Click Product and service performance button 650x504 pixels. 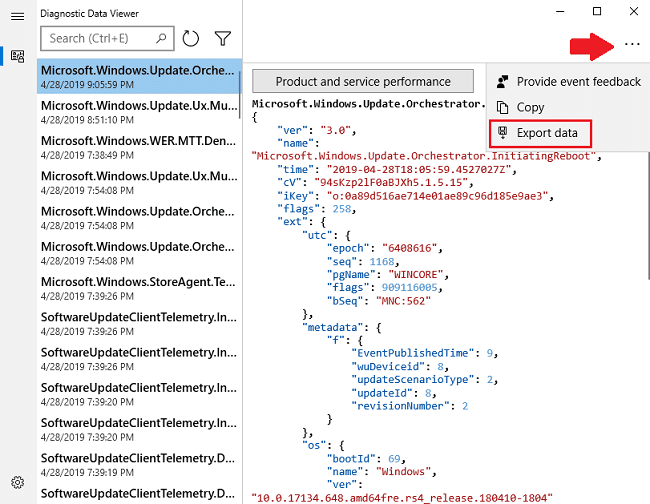coord(363,81)
